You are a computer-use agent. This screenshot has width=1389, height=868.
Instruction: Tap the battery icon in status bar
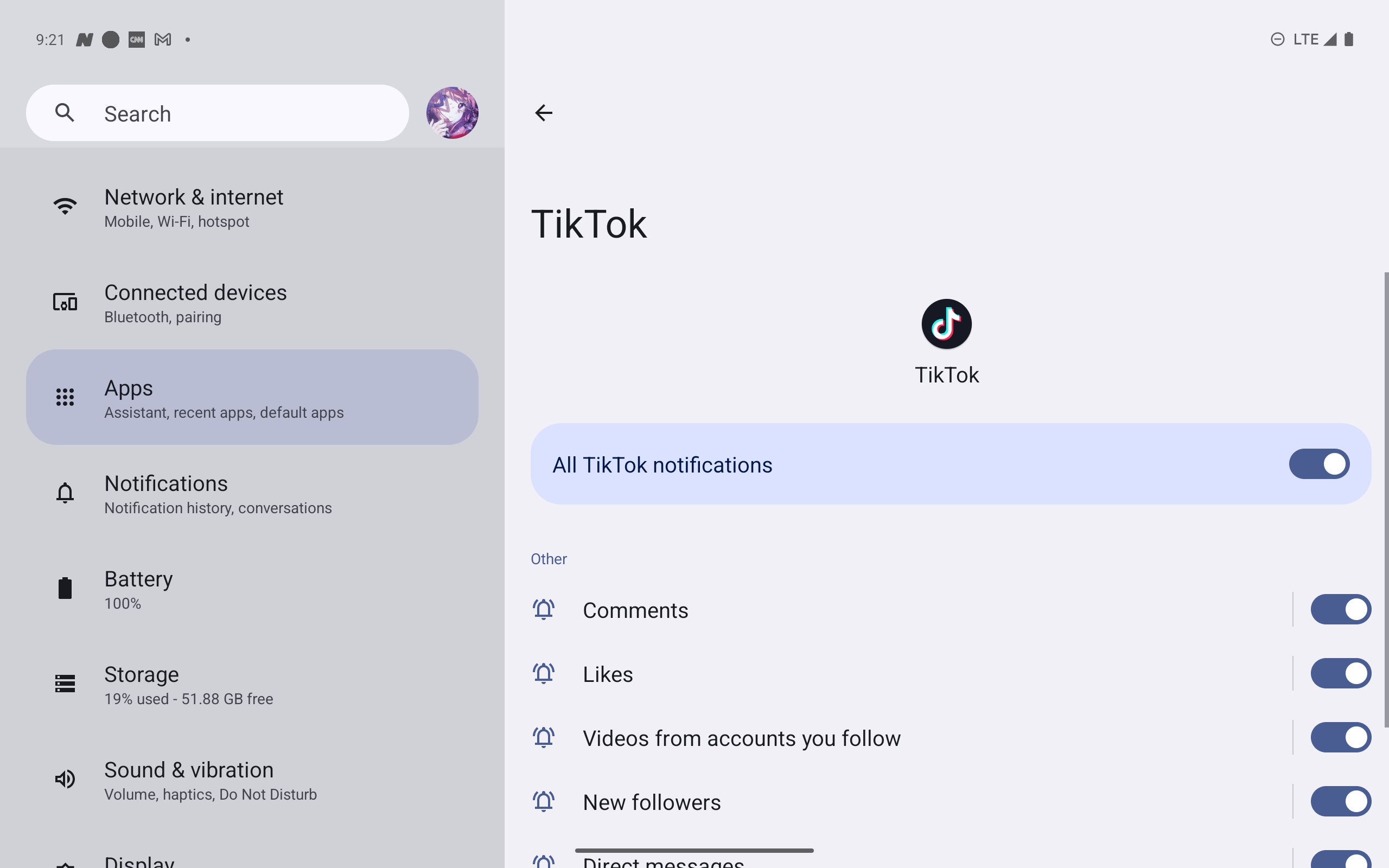tap(1349, 39)
